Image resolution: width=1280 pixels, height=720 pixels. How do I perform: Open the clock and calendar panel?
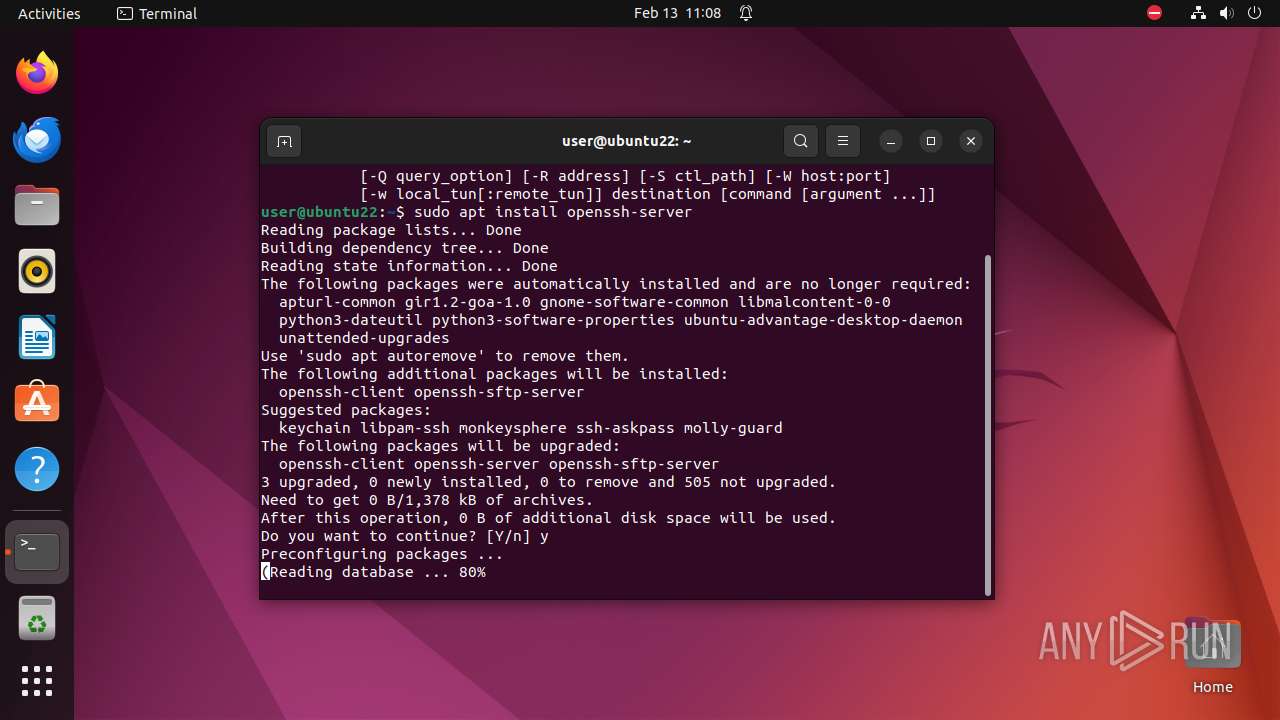[x=677, y=13]
